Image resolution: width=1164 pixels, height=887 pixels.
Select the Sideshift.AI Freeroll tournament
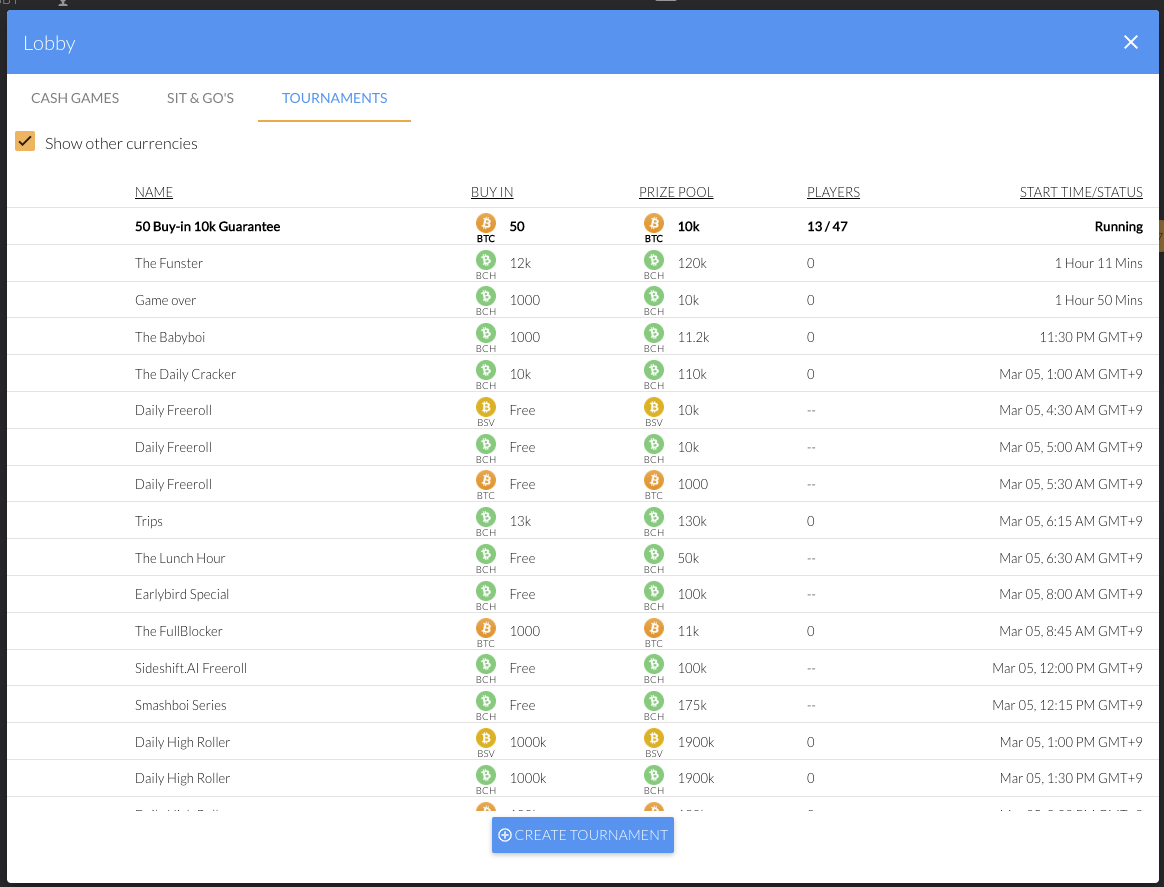(583, 668)
